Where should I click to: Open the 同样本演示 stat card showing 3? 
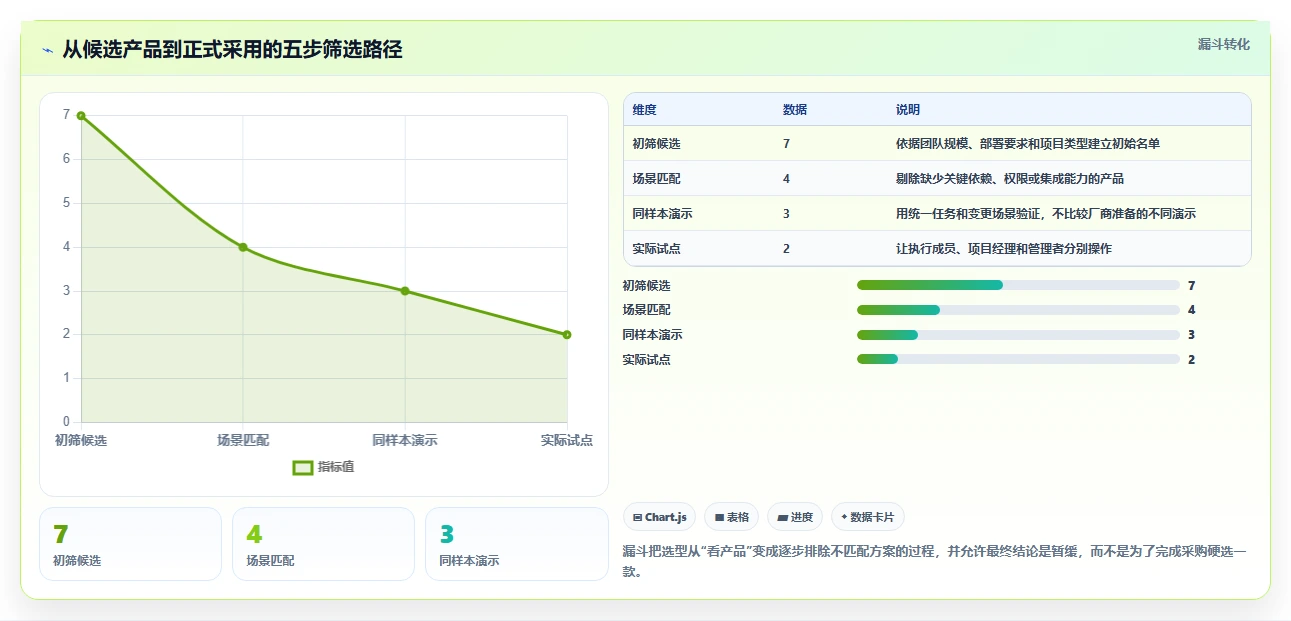coord(517,544)
